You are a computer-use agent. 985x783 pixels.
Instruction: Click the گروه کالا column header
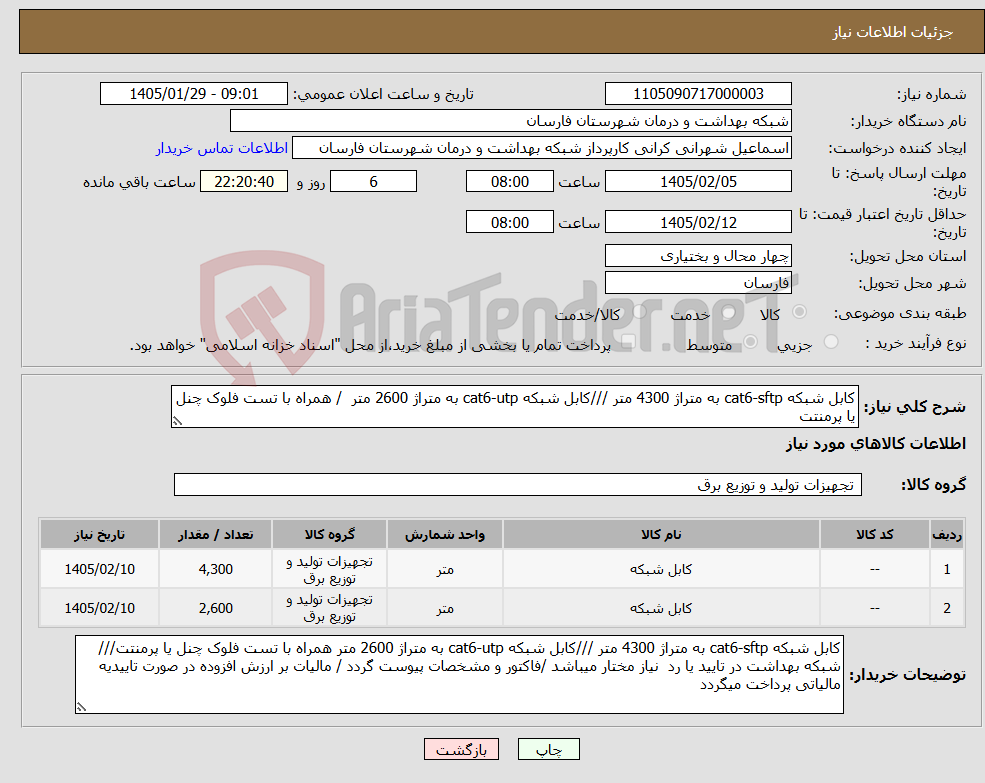[330, 534]
